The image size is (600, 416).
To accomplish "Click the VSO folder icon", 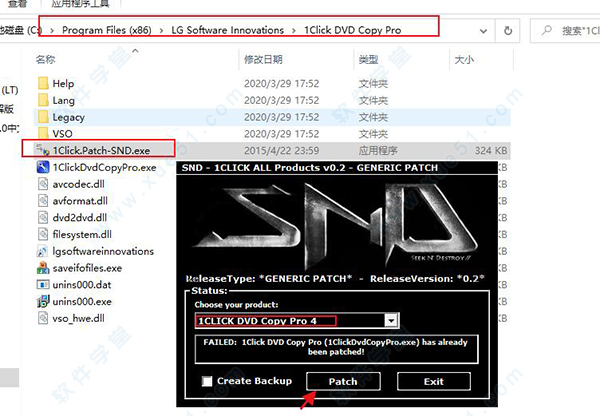I will [42, 132].
